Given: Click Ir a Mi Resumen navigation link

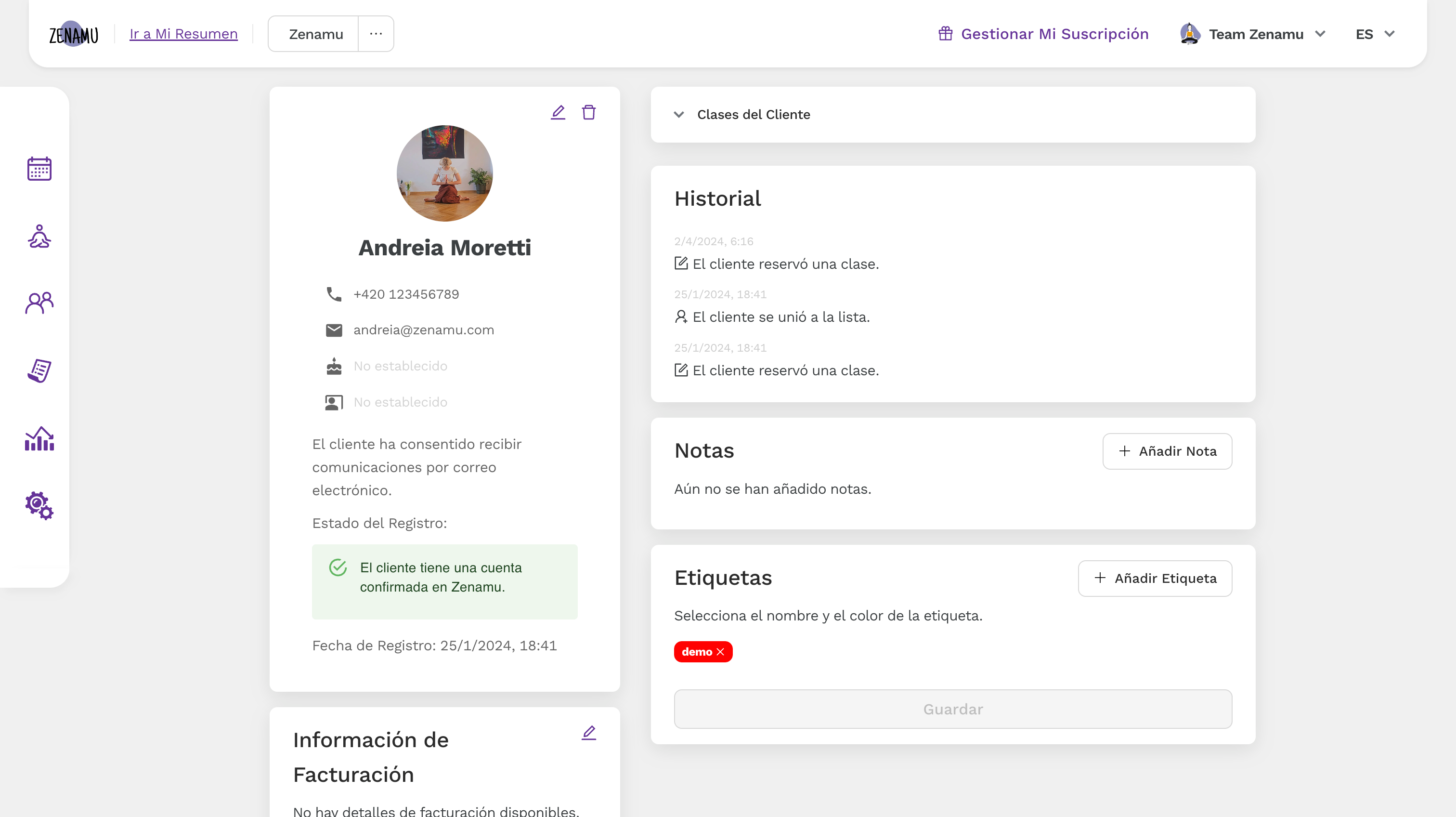Looking at the screenshot, I should coord(184,33).
